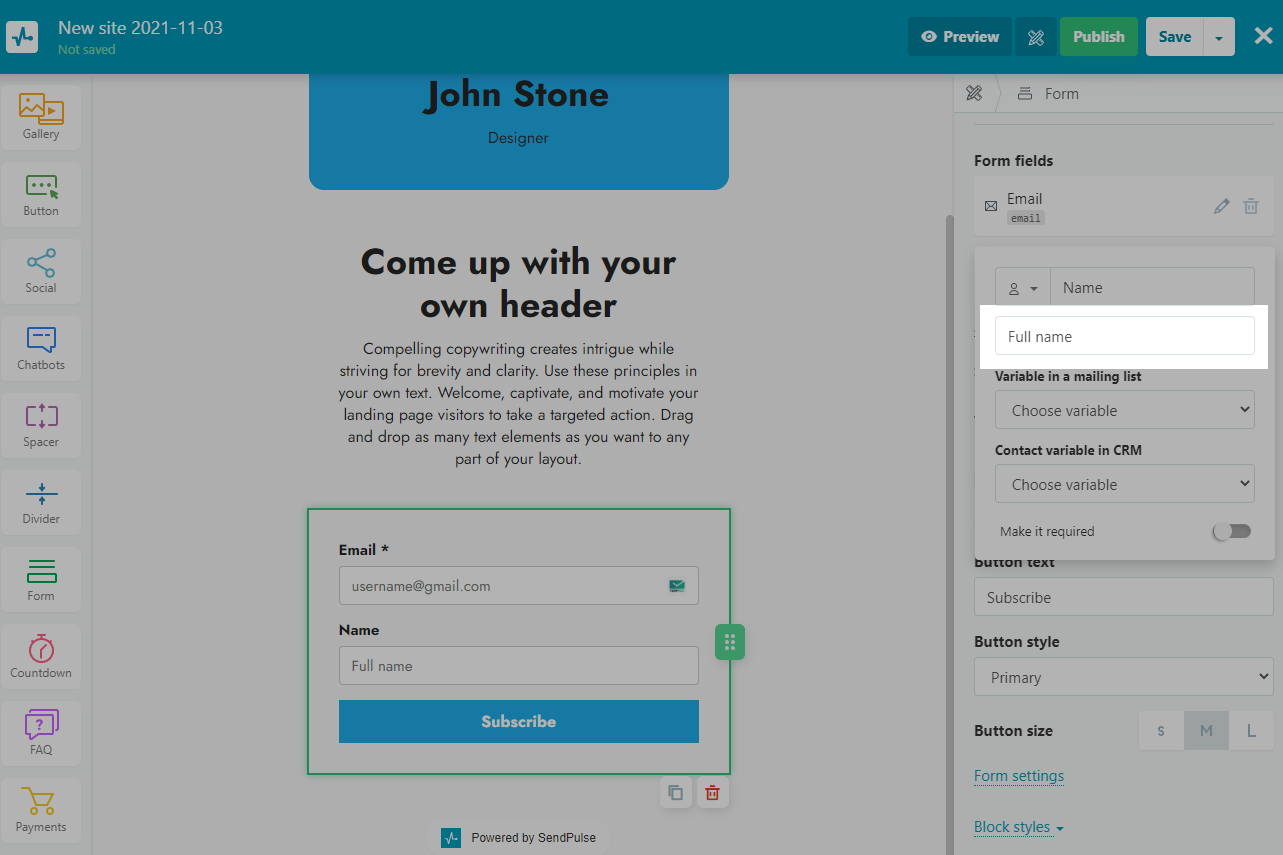The image size is (1283, 855).
Task: Expand the Button style Primary dropdown
Action: pyautogui.click(x=1123, y=677)
